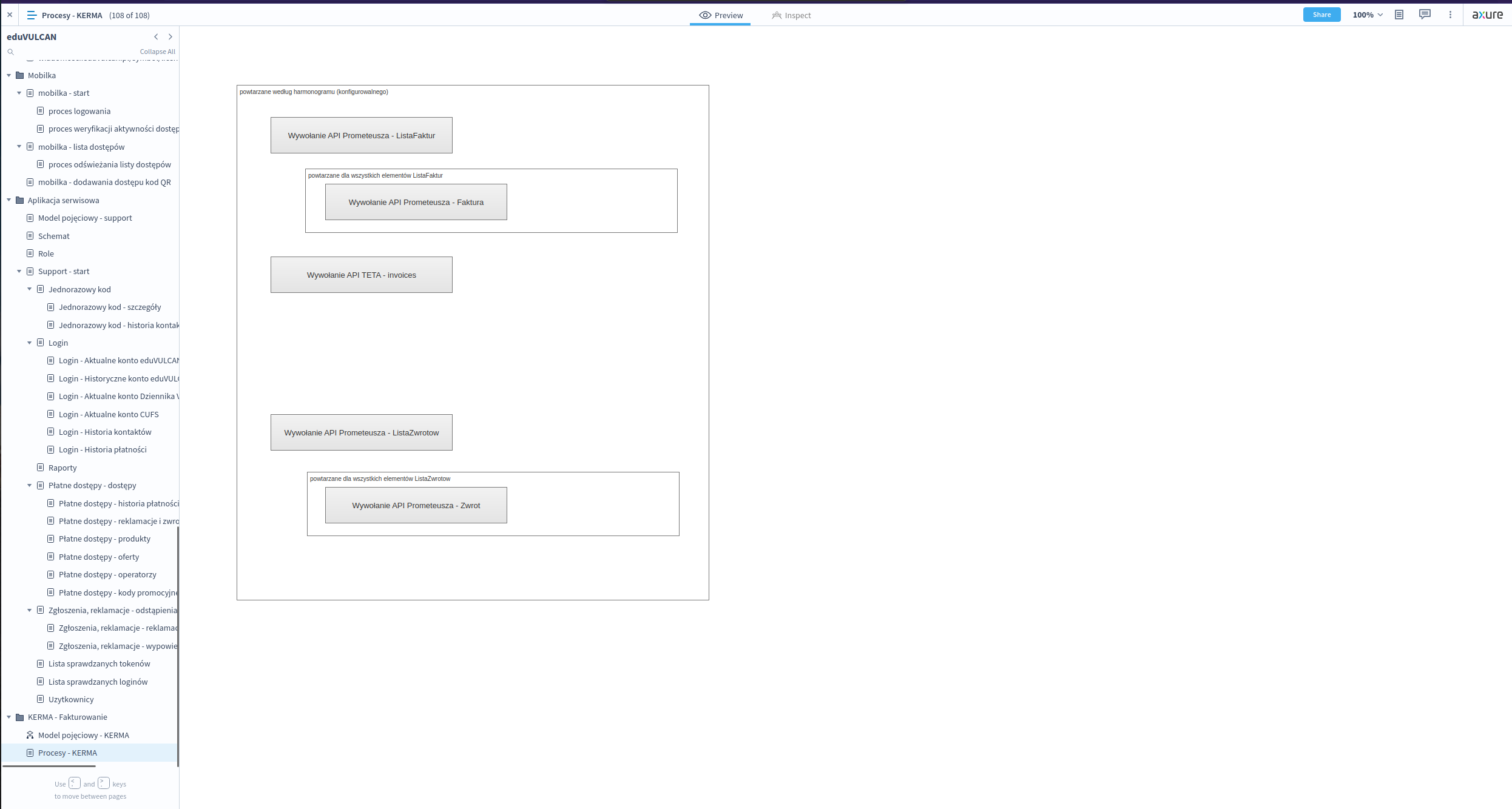Click Collapse All link
The image size is (1512, 809).
click(157, 52)
